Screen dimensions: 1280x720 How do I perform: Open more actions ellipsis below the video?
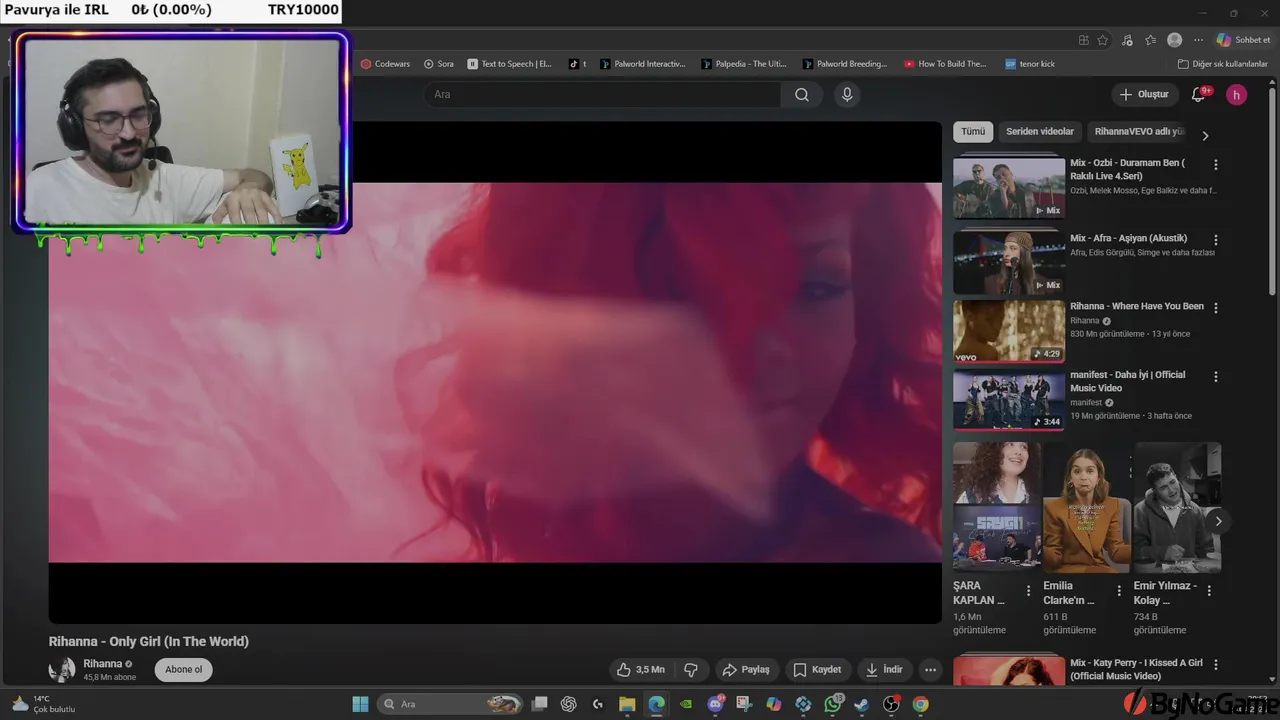click(930, 669)
